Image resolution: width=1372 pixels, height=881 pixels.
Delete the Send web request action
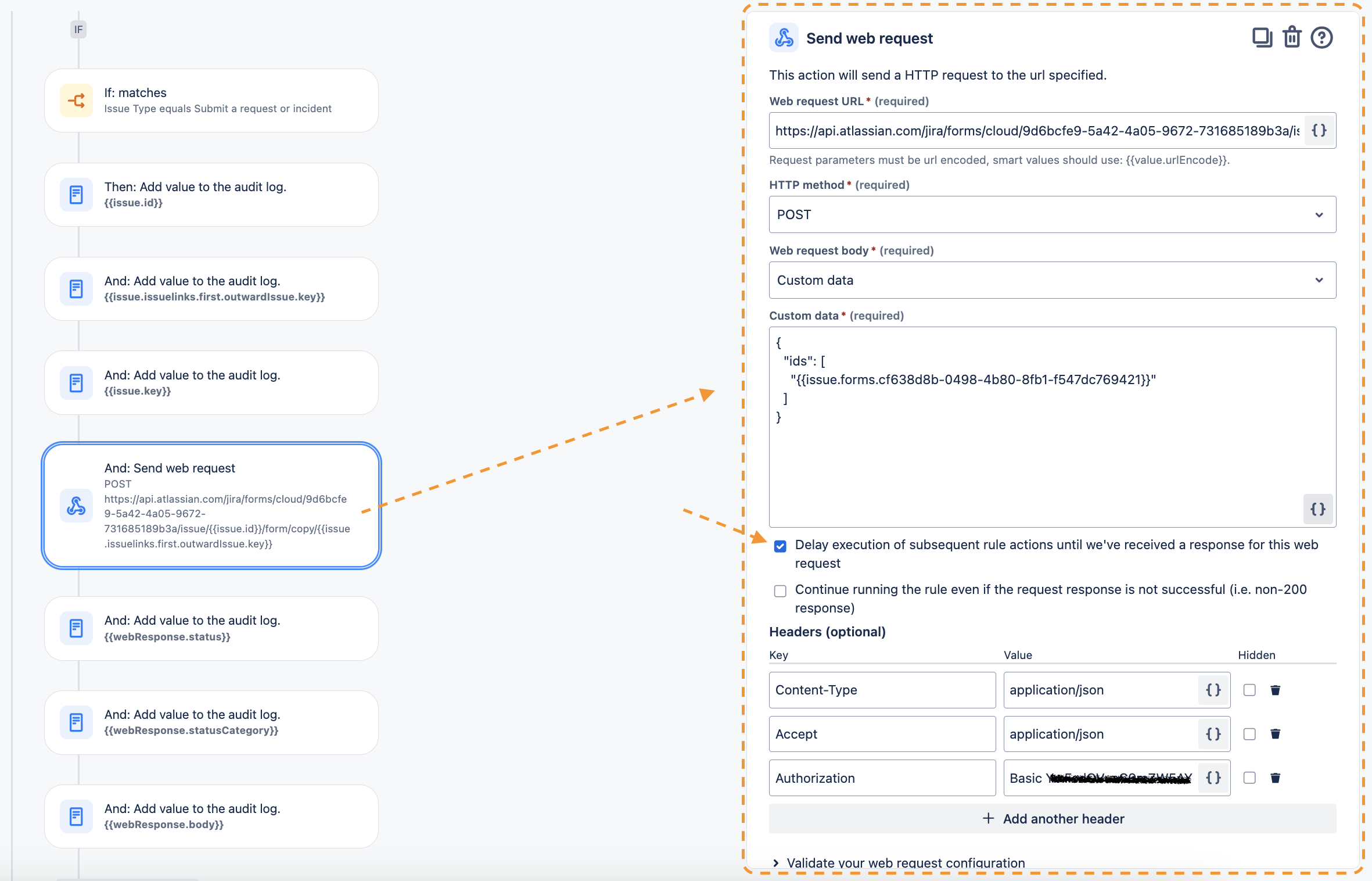pos(1292,38)
